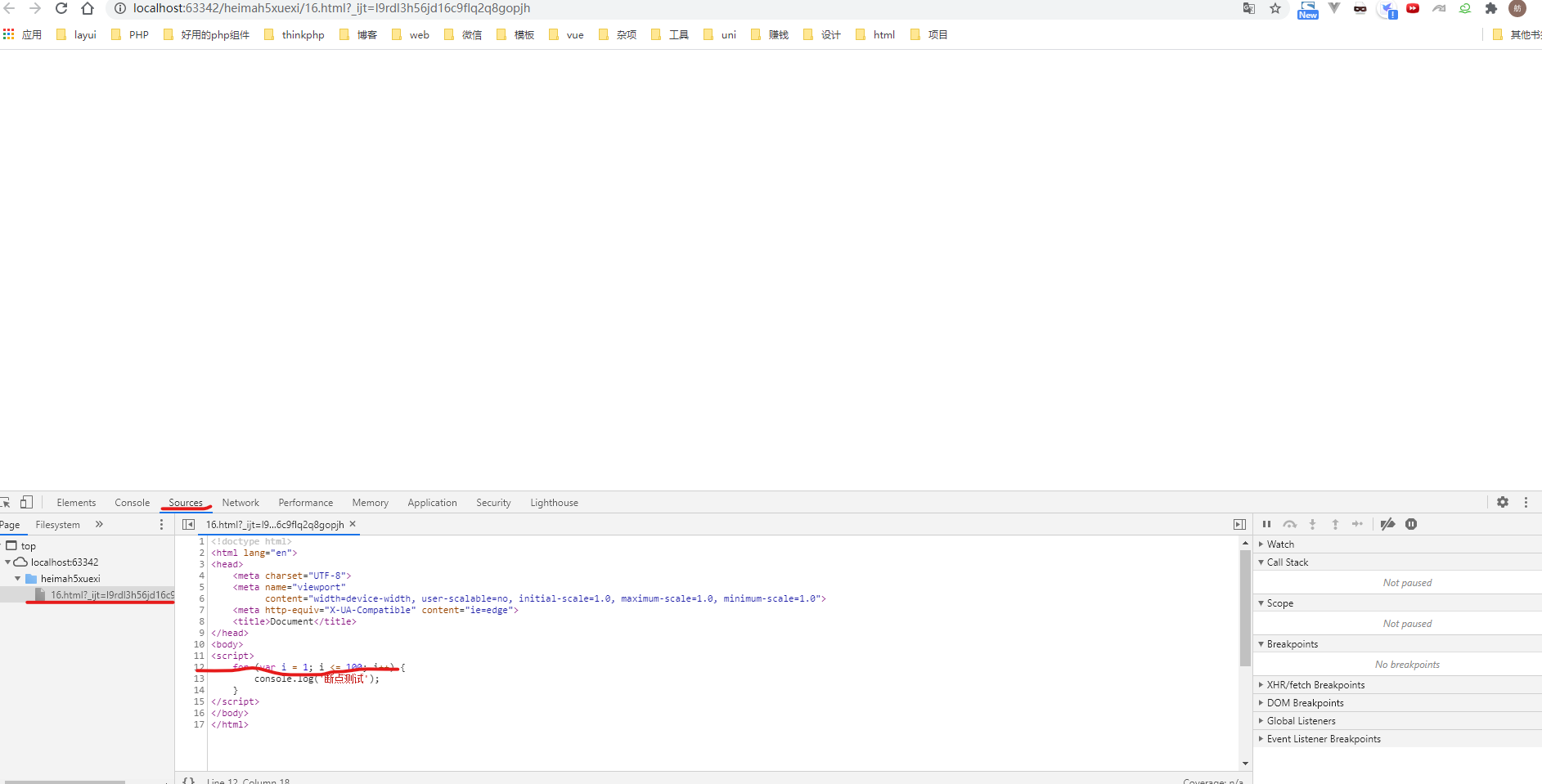Click the Step over next function icon

click(1289, 524)
